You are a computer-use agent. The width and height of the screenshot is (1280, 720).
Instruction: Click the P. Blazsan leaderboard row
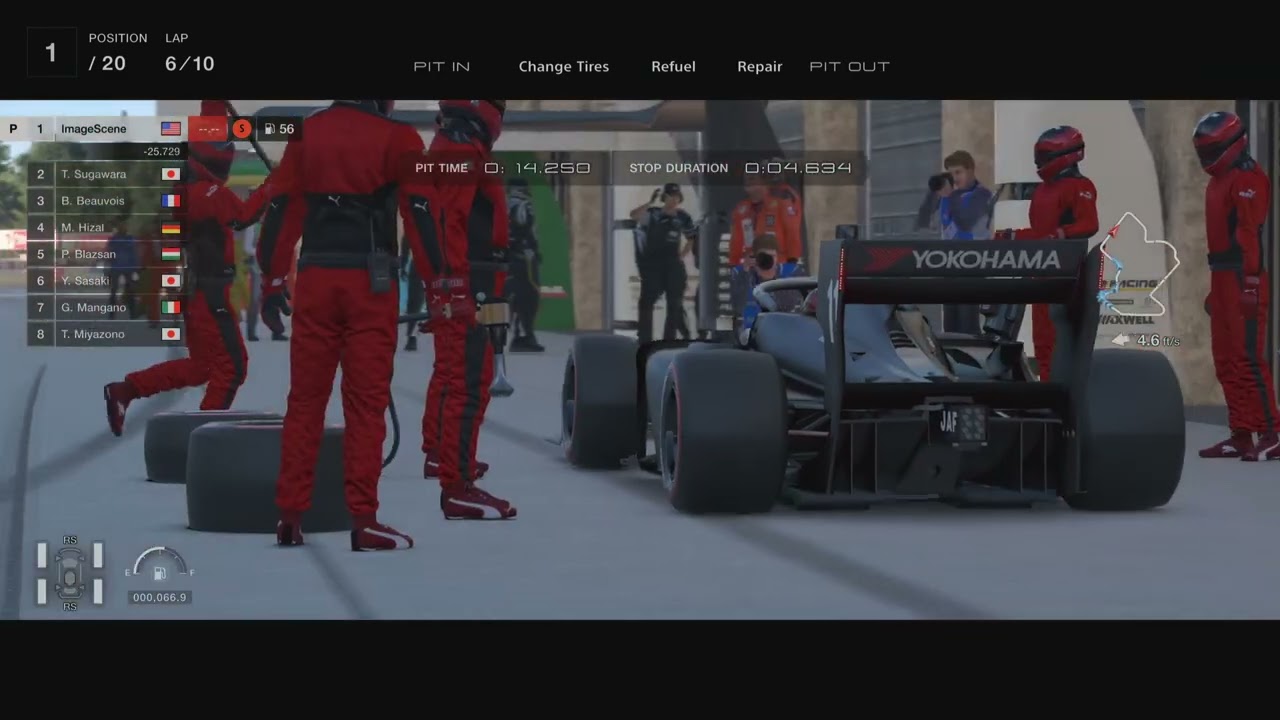[x=106, y=254]
